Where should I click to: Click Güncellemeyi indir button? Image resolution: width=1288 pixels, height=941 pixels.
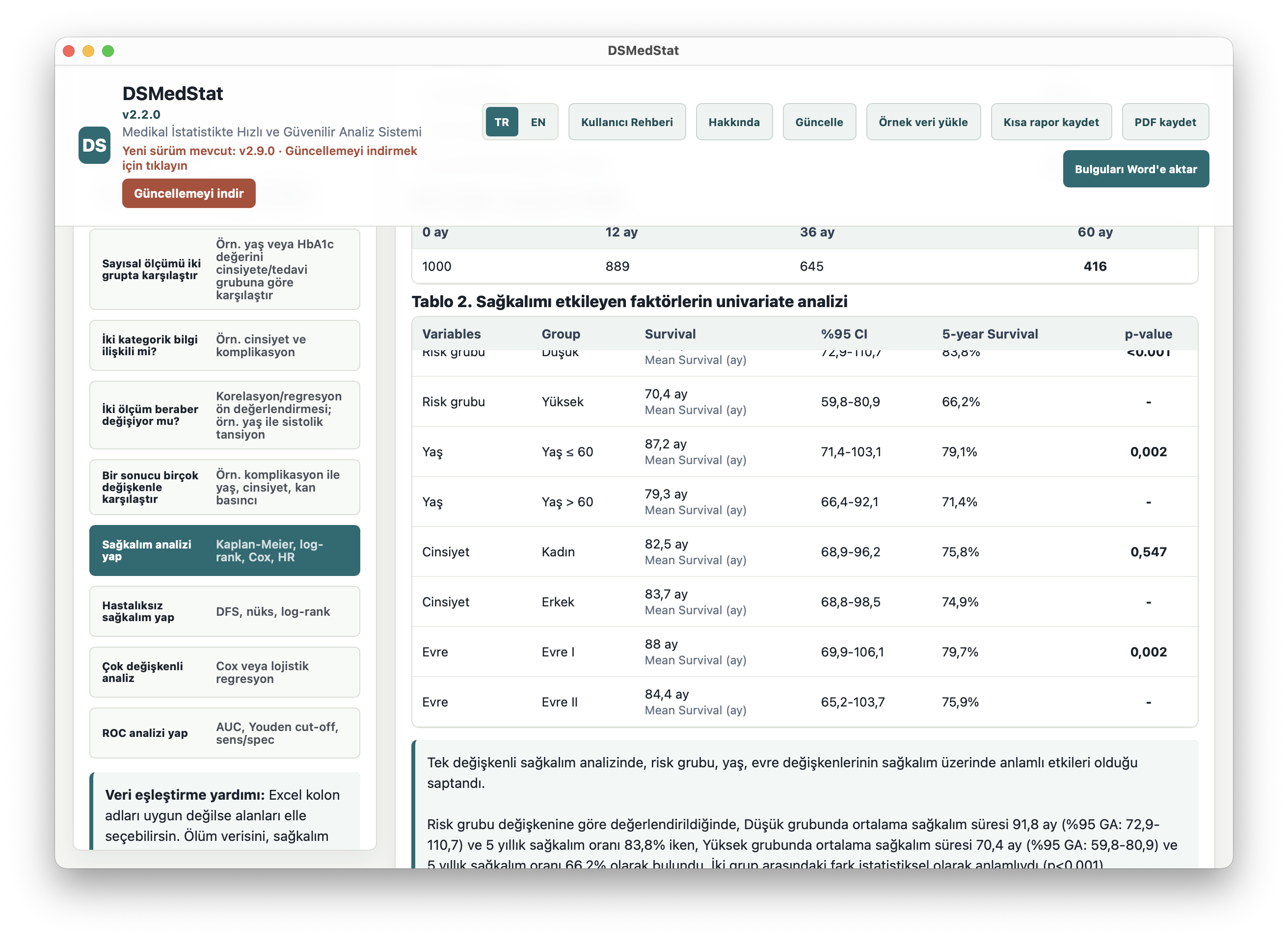coord(188,194)
